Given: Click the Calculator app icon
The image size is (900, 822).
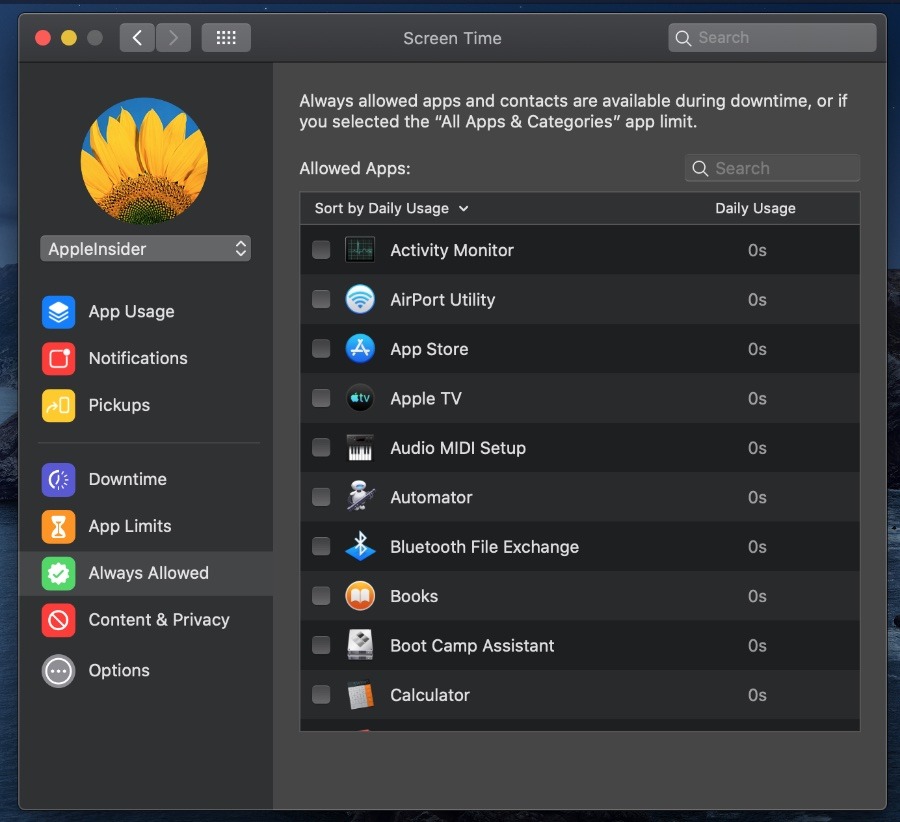Looking at the screenshot, I should (360, 695).
